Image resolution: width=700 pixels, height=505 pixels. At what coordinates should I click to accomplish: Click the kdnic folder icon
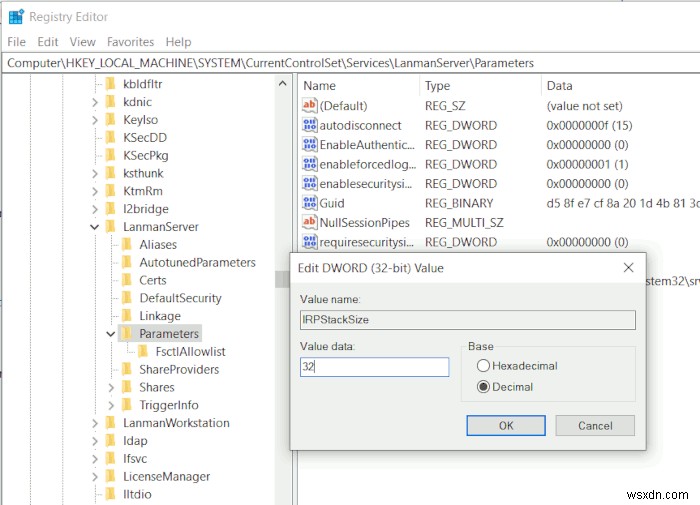tap(110, 102)
